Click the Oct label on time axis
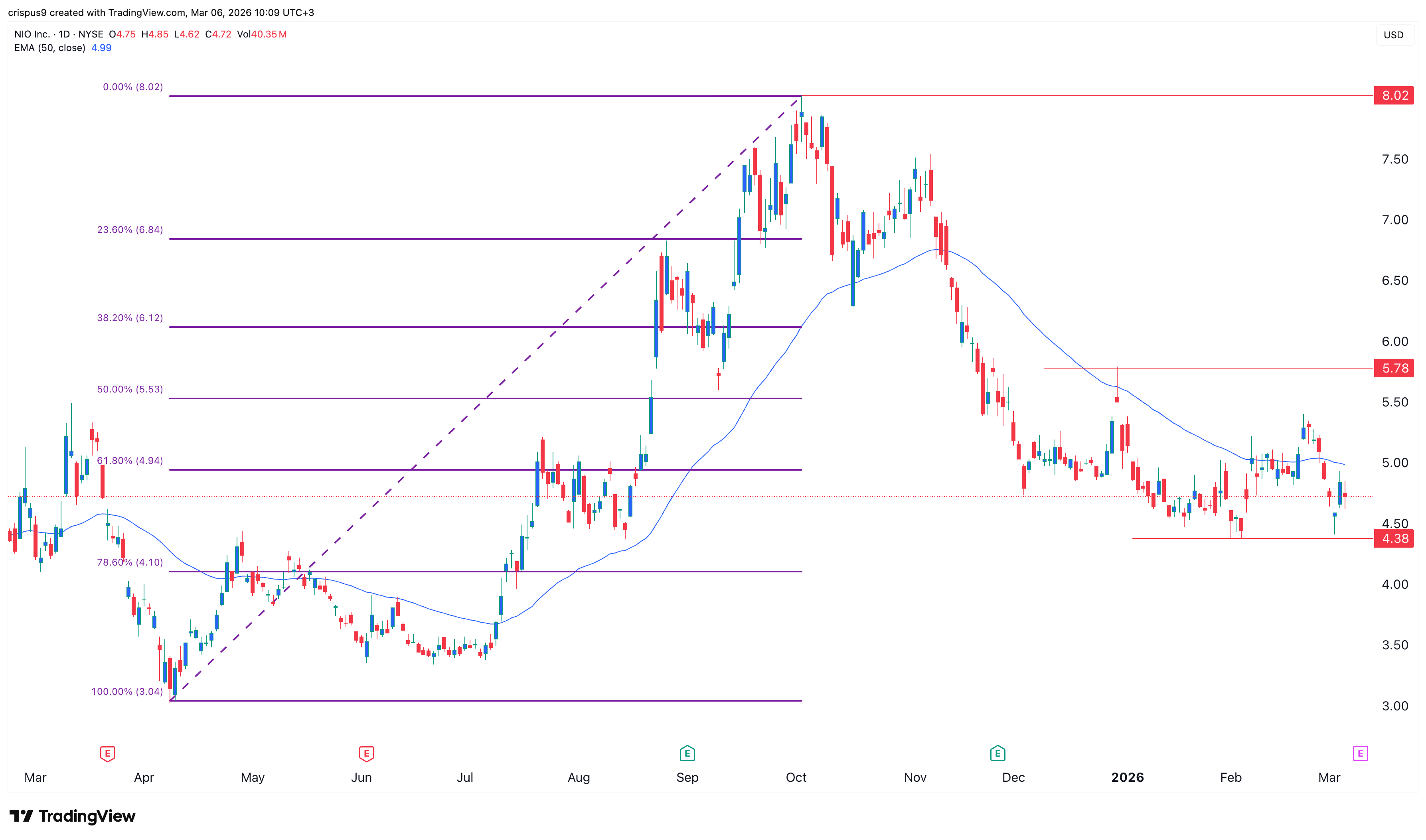The height and width of the screenshot is (840, 1426). pos(796,777)
